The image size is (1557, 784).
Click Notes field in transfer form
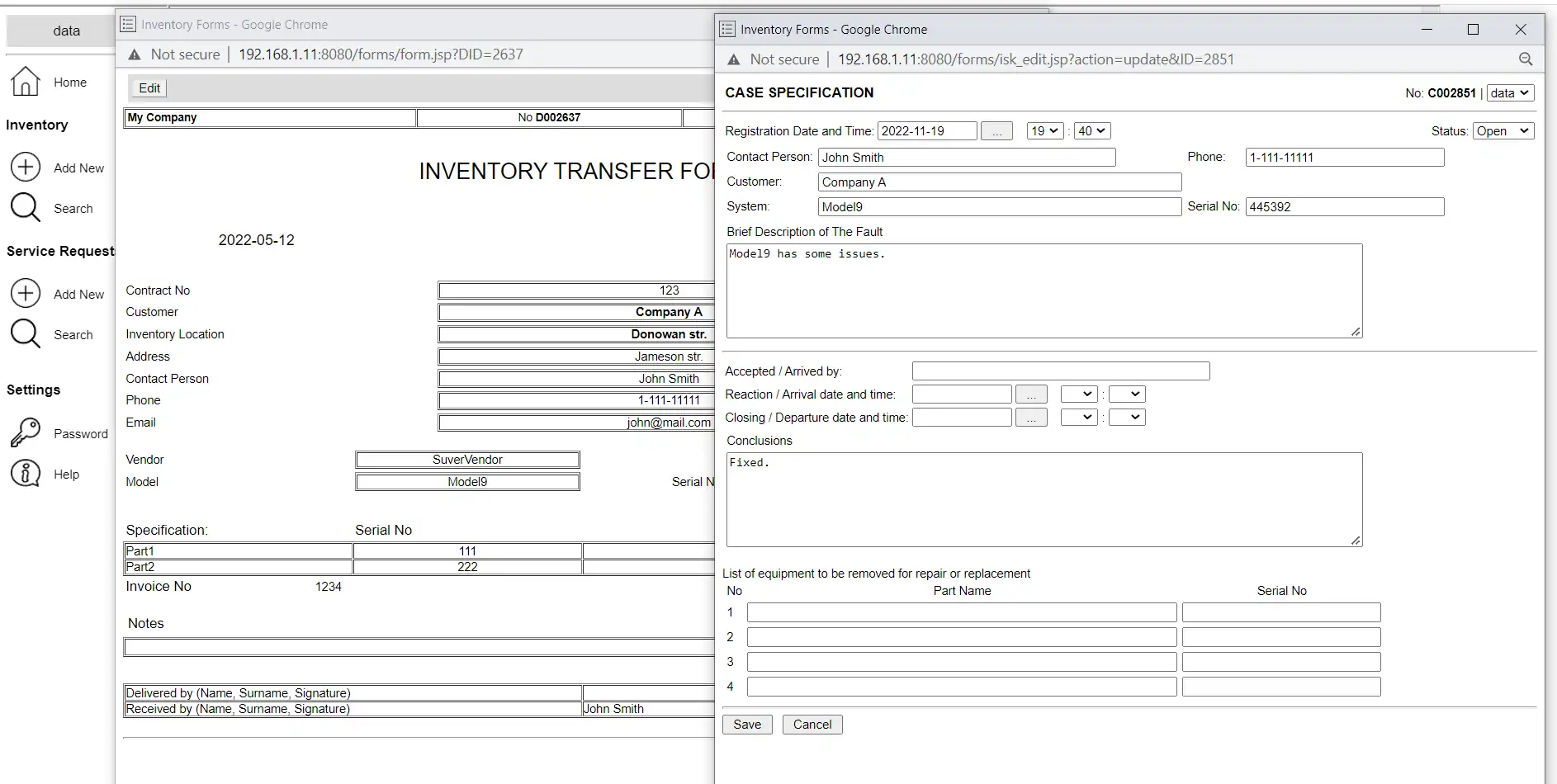click(x=419, y=647)
